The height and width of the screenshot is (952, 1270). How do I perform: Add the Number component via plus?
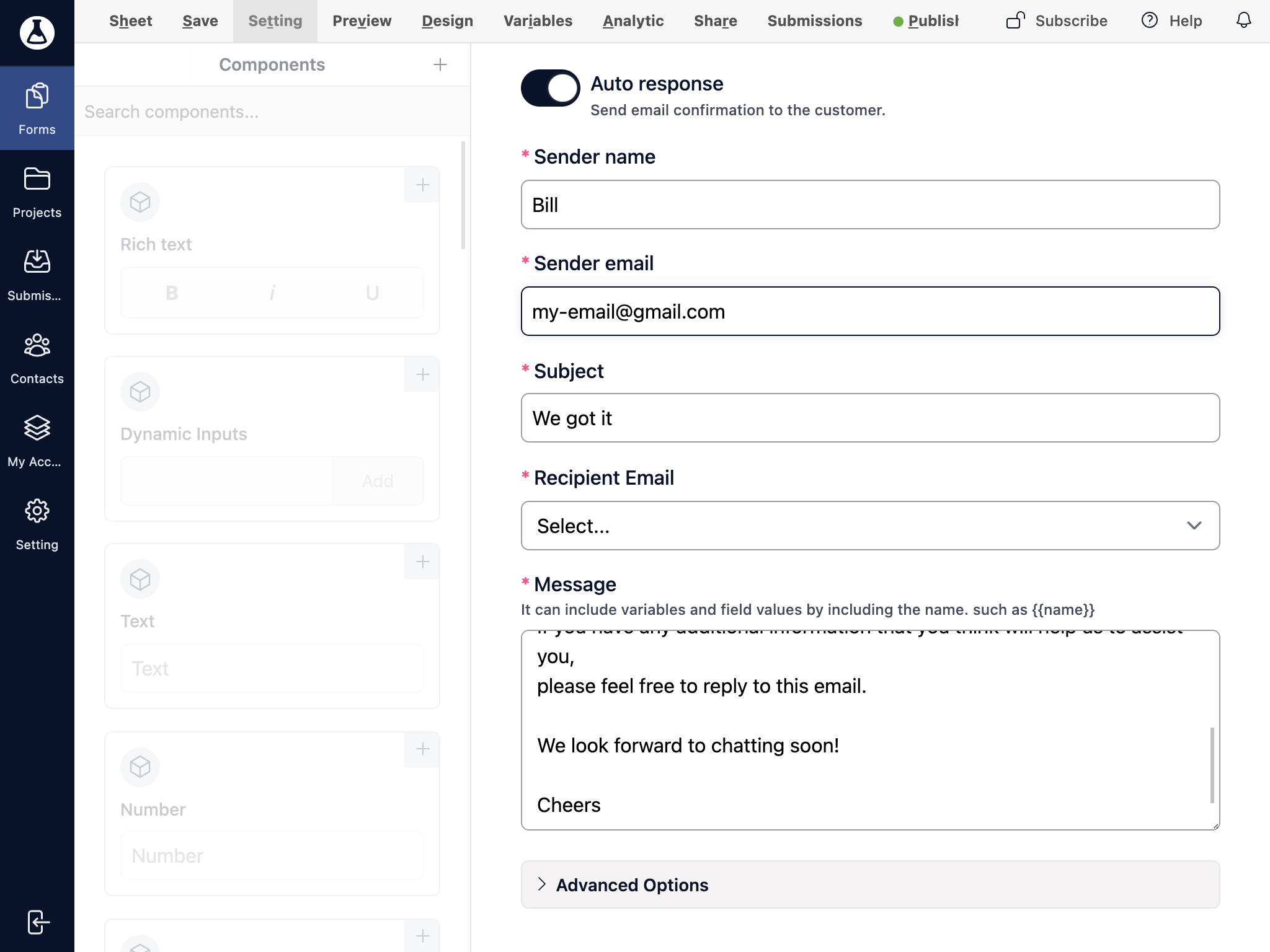422,749
